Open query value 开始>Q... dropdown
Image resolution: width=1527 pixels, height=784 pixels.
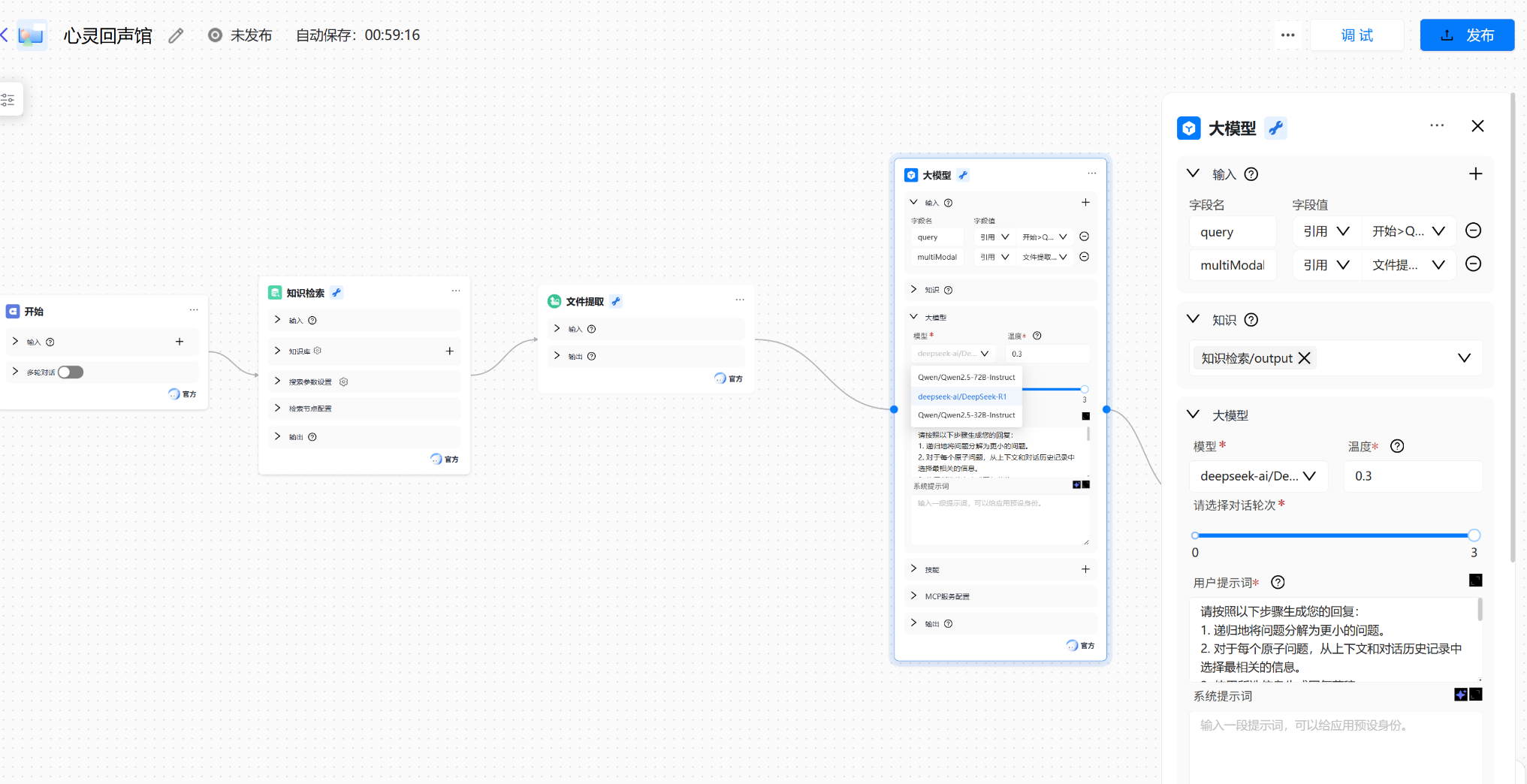tap(1408, 231)
